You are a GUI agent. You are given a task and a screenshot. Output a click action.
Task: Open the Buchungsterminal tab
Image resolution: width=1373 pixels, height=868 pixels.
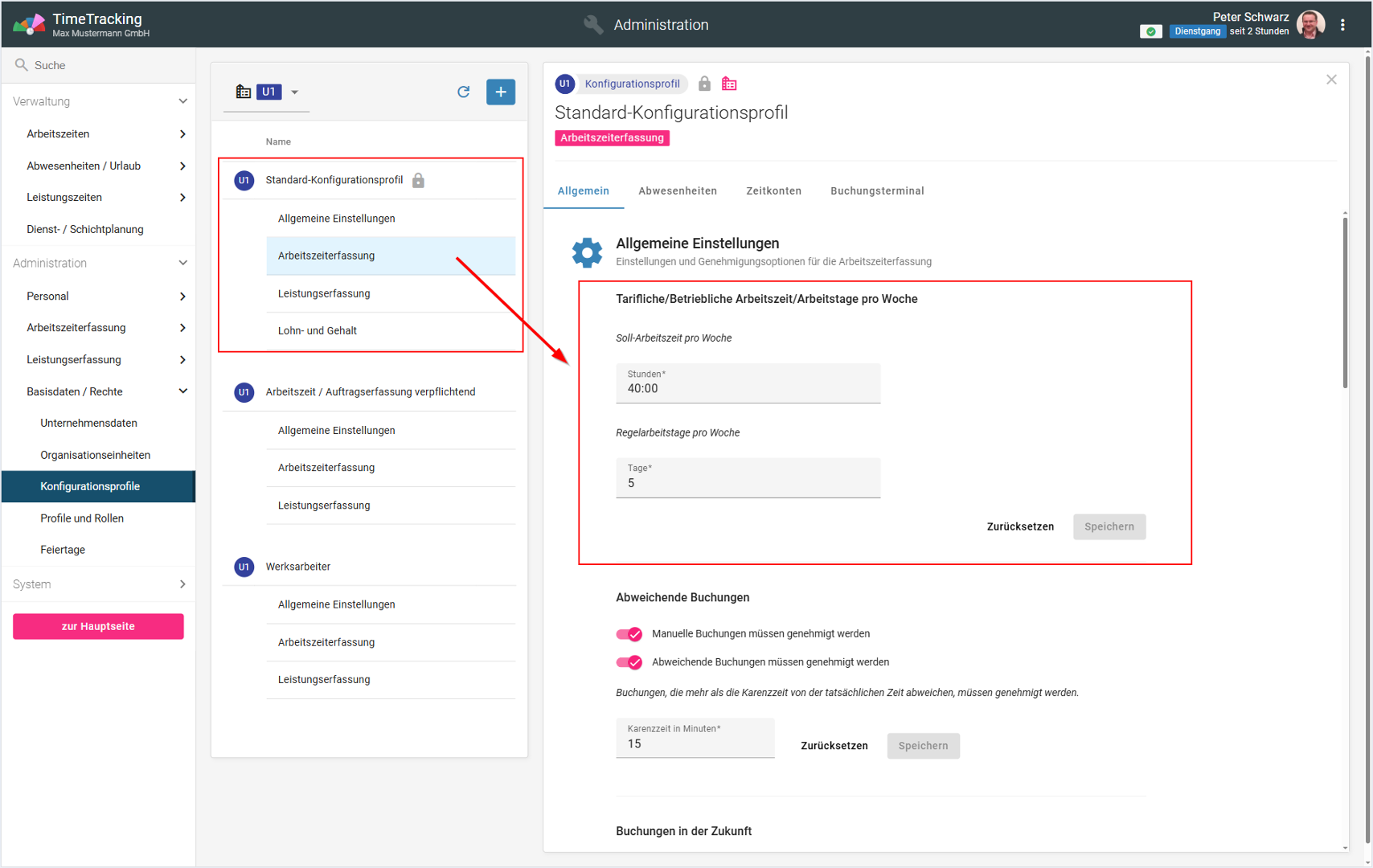pyautogui.click(x=876, y=190)
